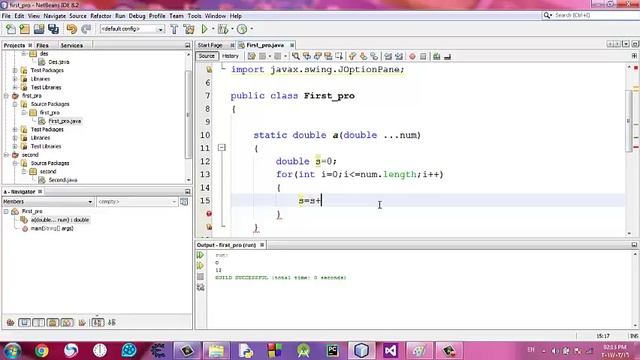Open the Debug menu
The height and width of the screenshot is (360, 640).
click(137, 16)
